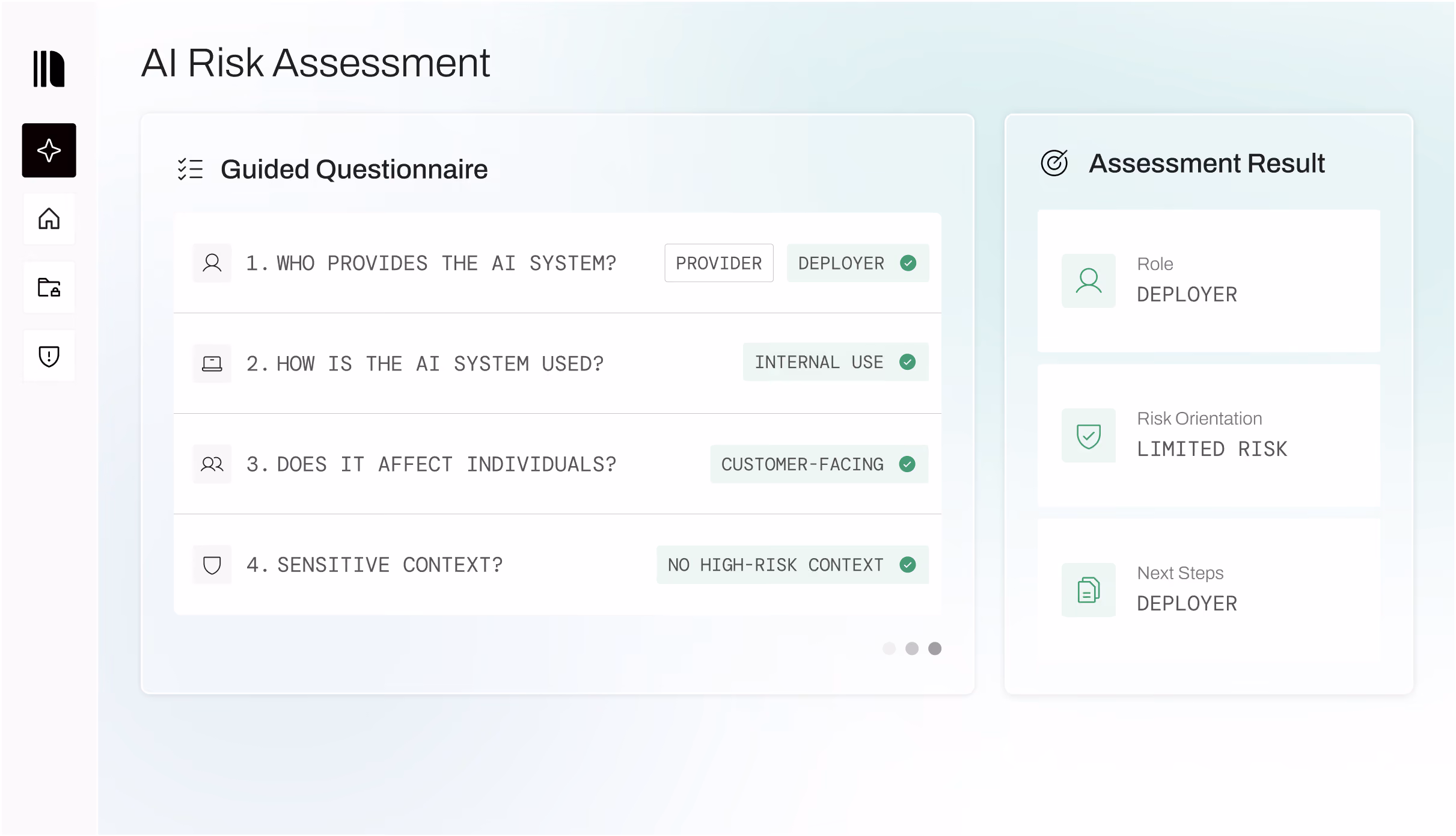
Task: Click DEPLOYER value under Next Steps
Action: (x=1187, y=604)
